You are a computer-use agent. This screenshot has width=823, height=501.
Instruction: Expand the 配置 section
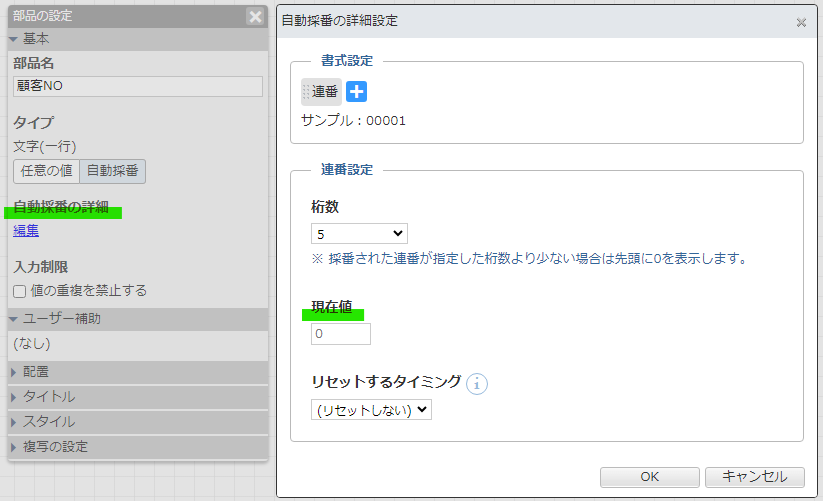(x=36, y=372)
